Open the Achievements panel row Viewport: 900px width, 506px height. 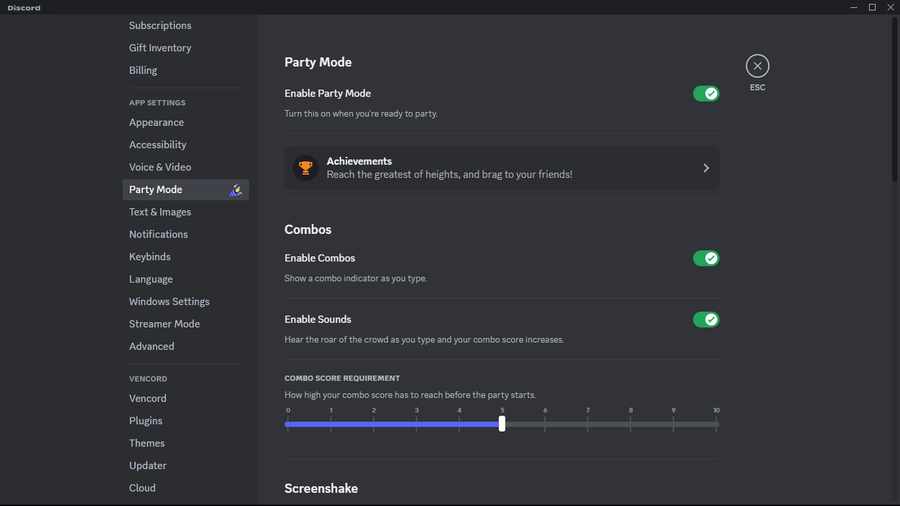pos(502,168)
